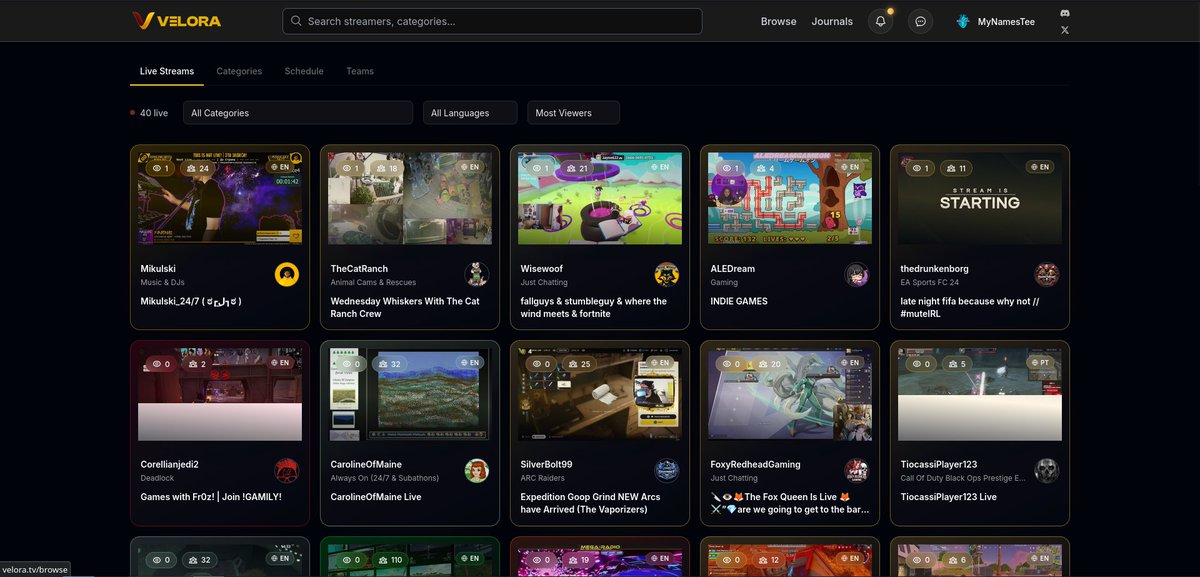The height and width of the screenshot is (577, 1200).
Task: Open Animal Cams & Rescues category link
Action: pos(375,283)
